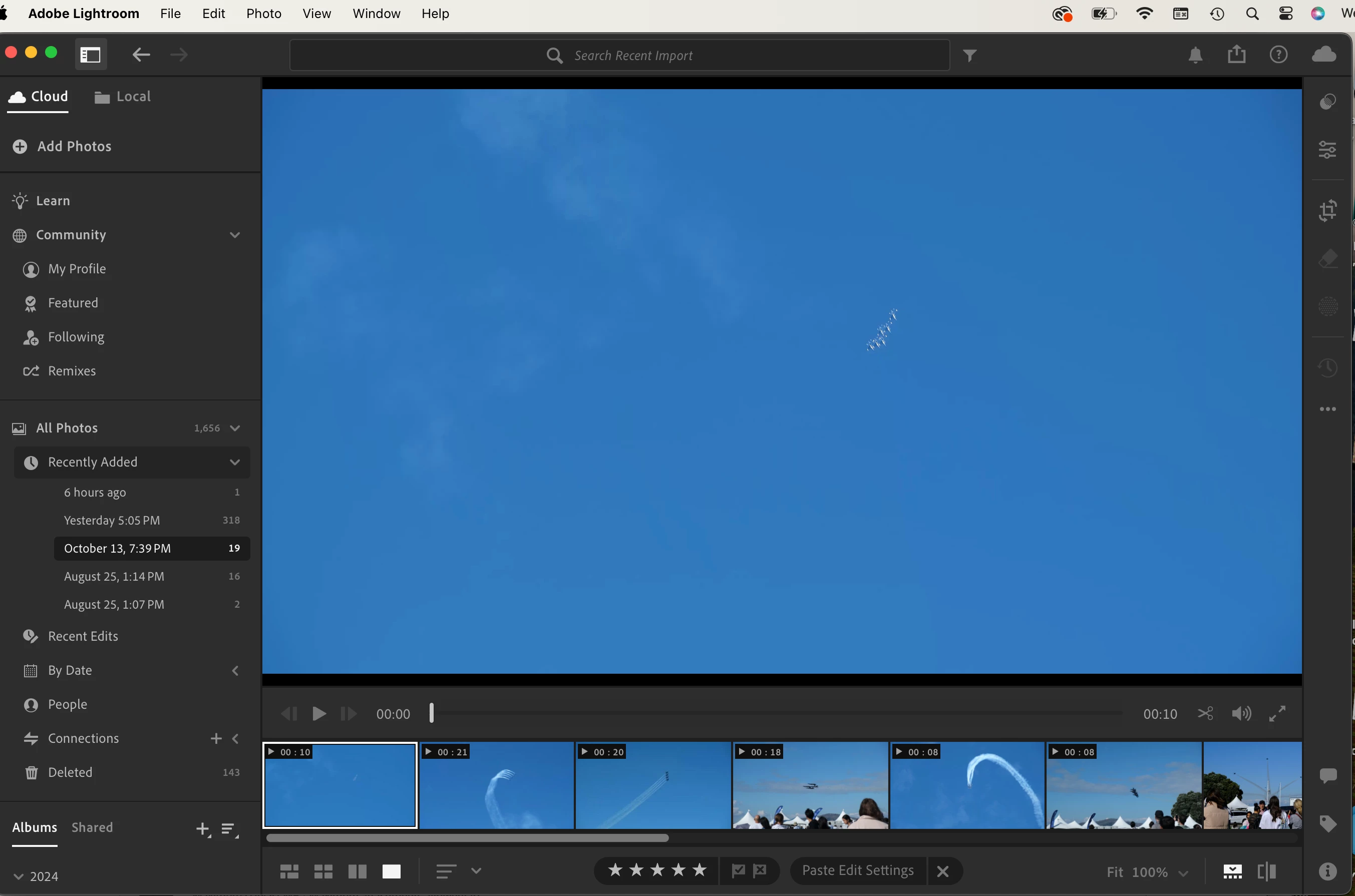
Task: Open the Photo menu
Action: [263, 14]
